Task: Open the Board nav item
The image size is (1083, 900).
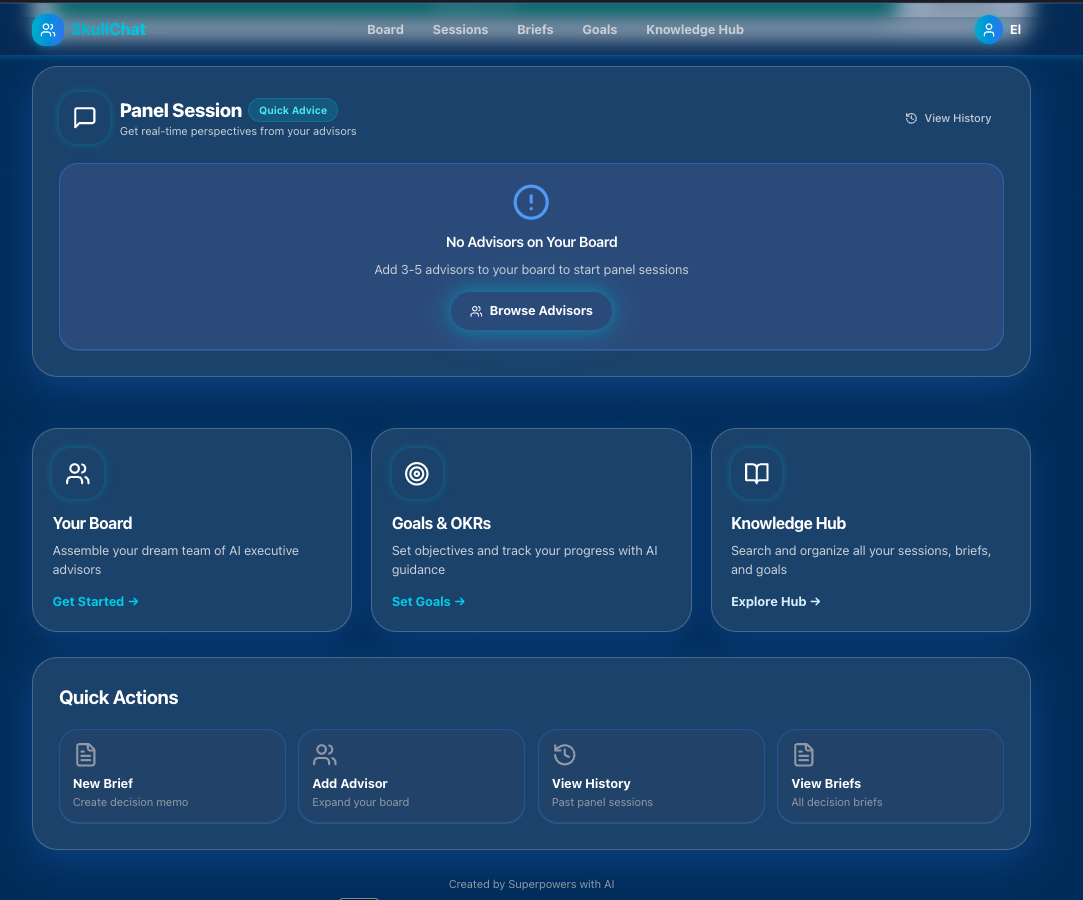Action: pyautogui.click(x=385, y=30)
